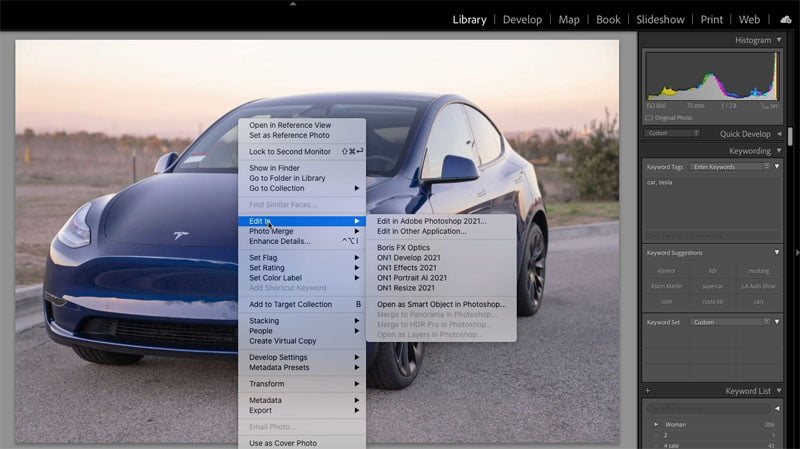Add suggested keyword 'Aston Martin'

[x=666, y=286]
